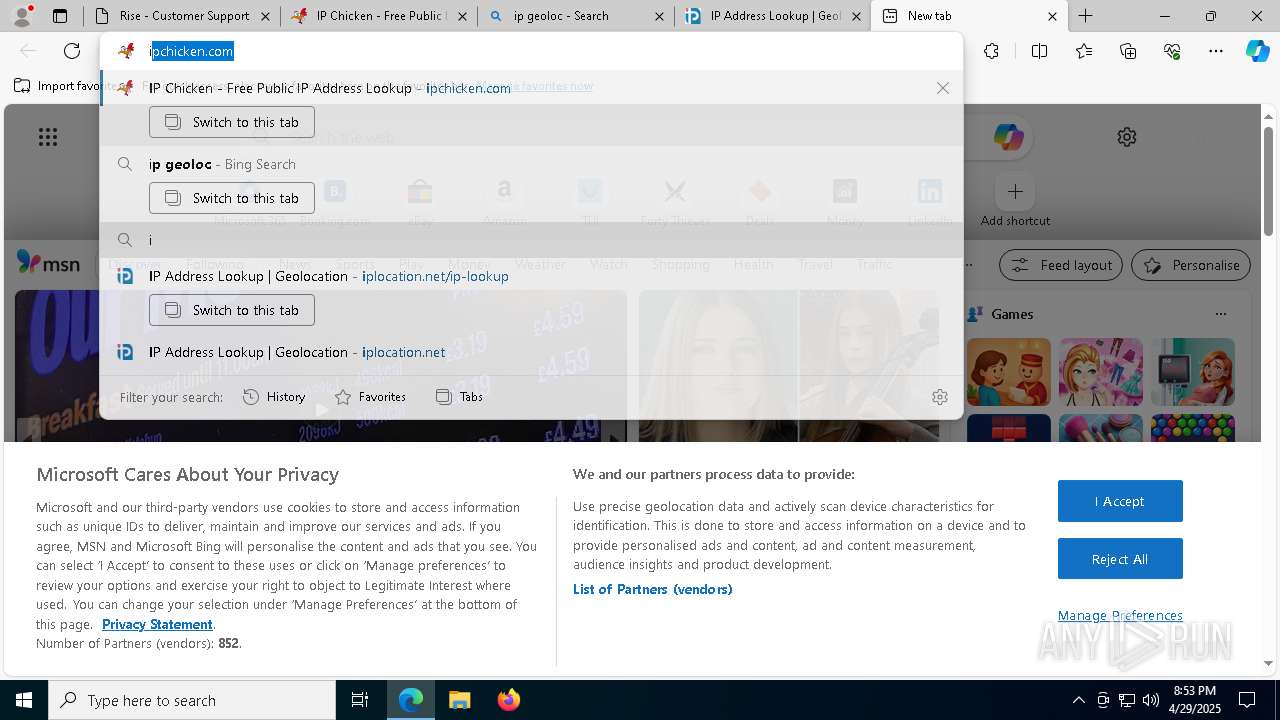Open address bar suggestion settings gear

(940, 397)
